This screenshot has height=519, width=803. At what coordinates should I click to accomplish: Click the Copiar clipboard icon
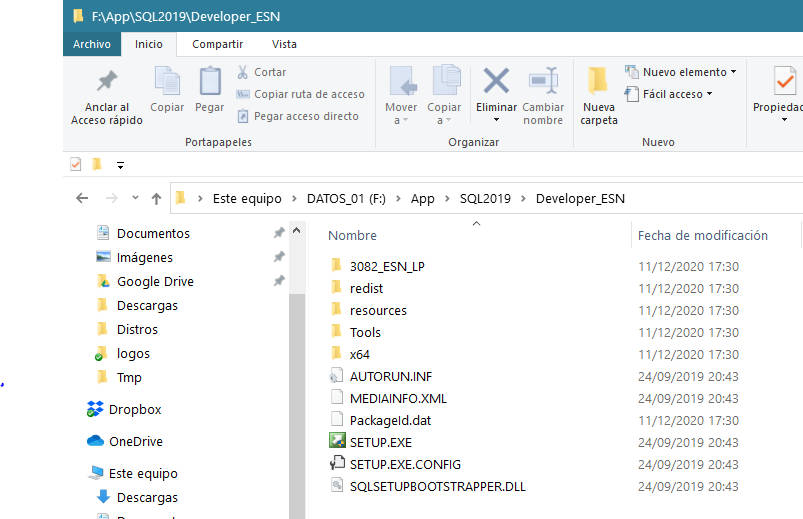click(167, 80)
